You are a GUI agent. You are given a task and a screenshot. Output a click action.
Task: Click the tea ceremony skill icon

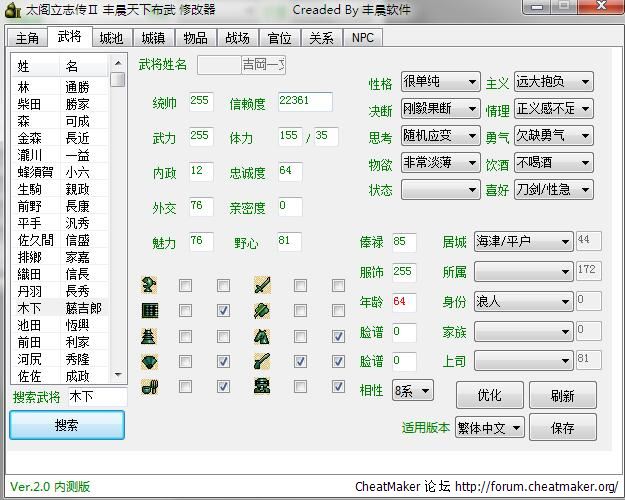point(149,387)
